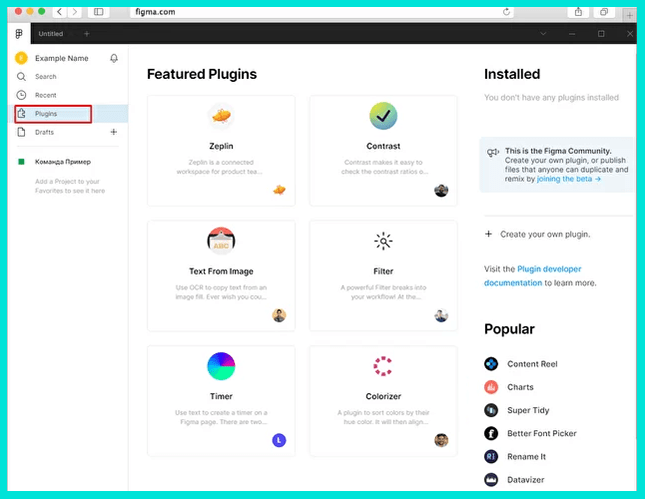Click the Zeplin author avatar
This screenshot has height=499, width=645.
point(279,190)
